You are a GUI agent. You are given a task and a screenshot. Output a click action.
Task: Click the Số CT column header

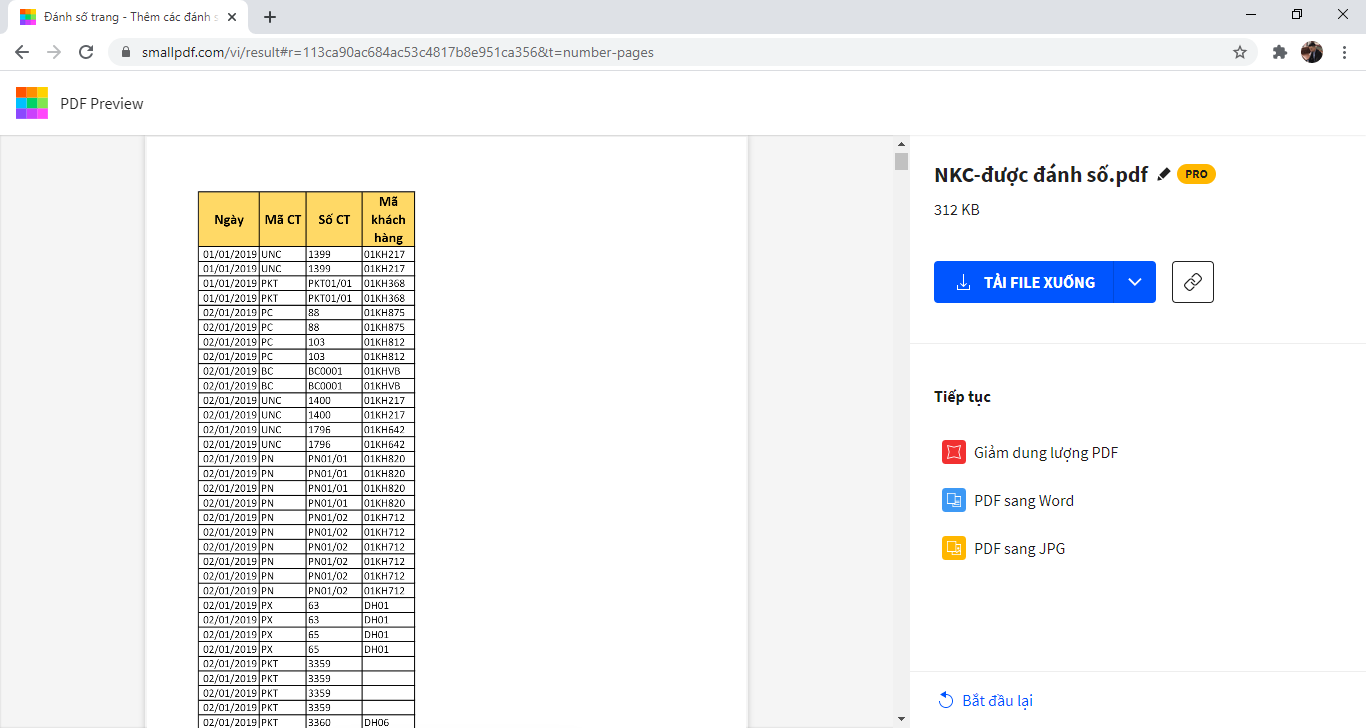coord(334,219)
